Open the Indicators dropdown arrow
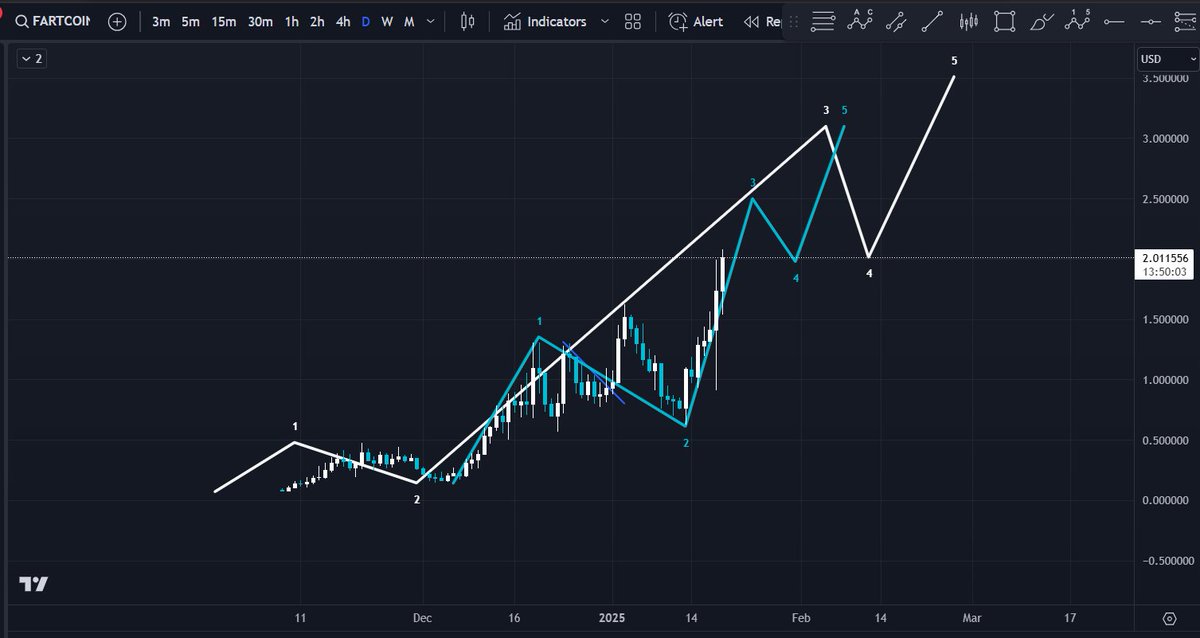Viewport: 1200px width, 638px height. pyautogui.click(x=603, y=21)
